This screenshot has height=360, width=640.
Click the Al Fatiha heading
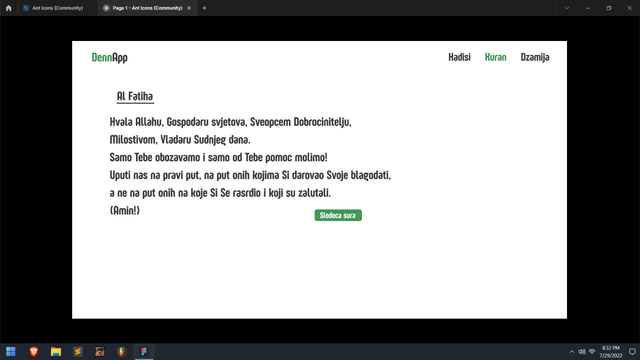click(135, 96)
